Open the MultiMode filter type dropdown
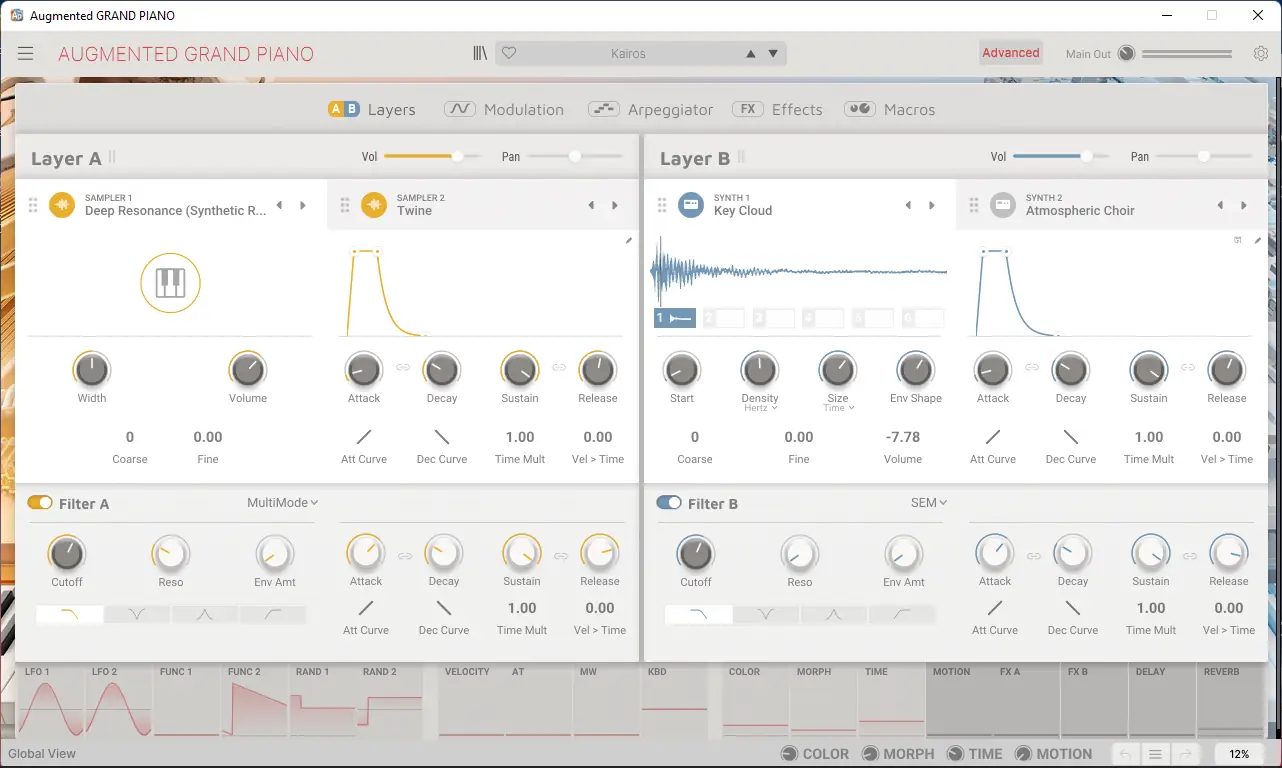Image resolution: width=1282 pixels, height=768 pixels. [282, 503]
